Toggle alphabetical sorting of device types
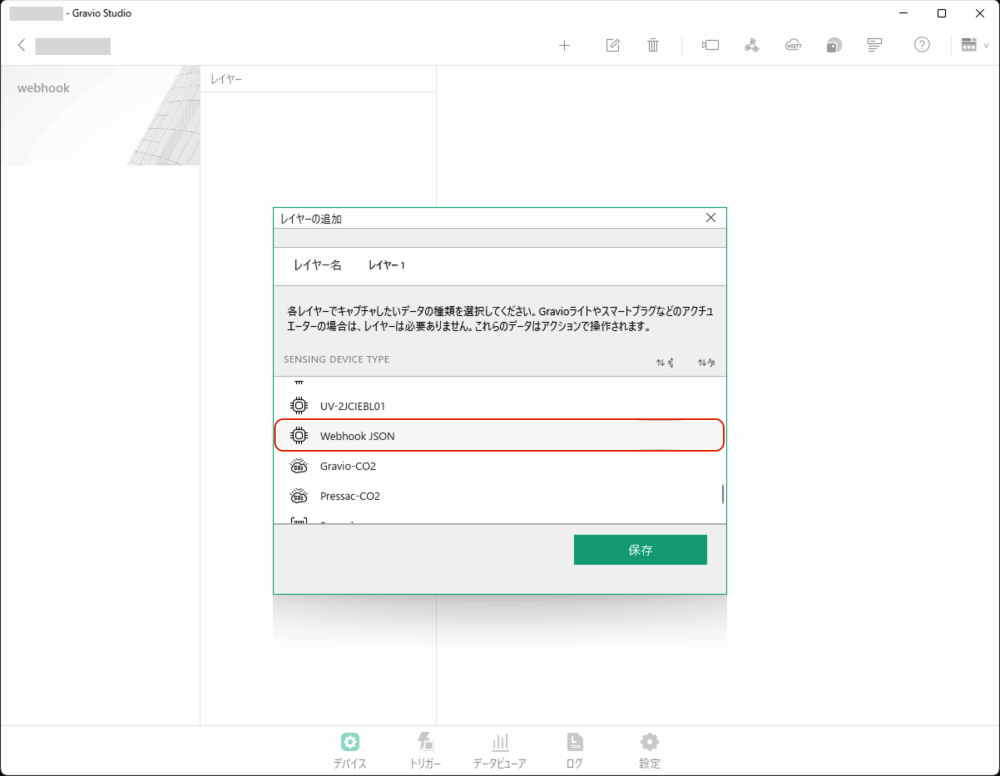Image resolution: width=1000 pixels, height=776 pixels. point(707,361)
